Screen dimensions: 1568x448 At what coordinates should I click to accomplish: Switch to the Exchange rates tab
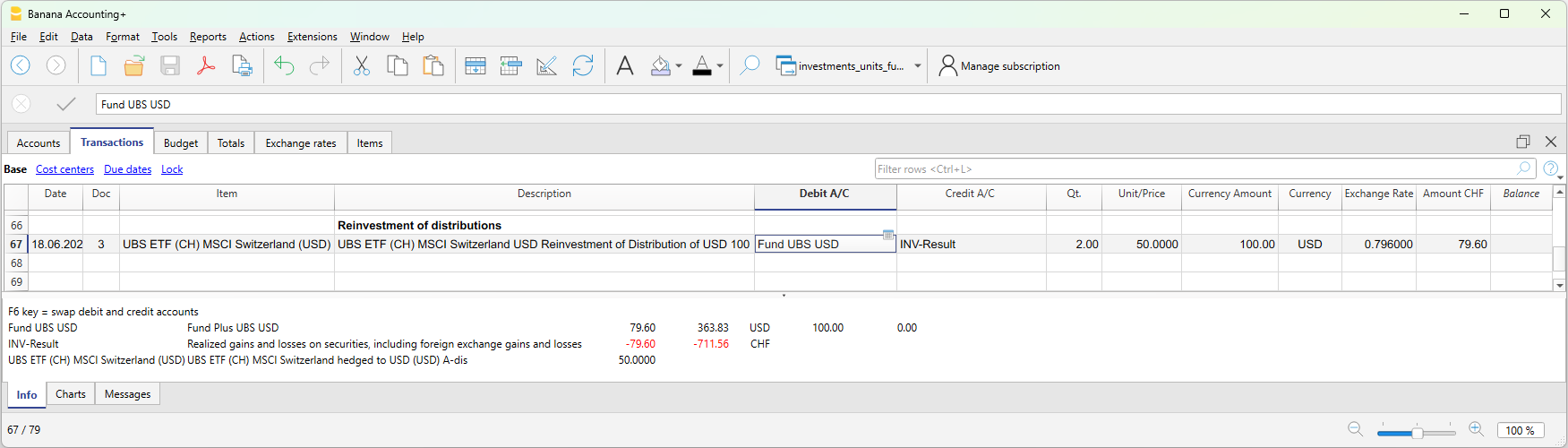click(x=301, y=143)
